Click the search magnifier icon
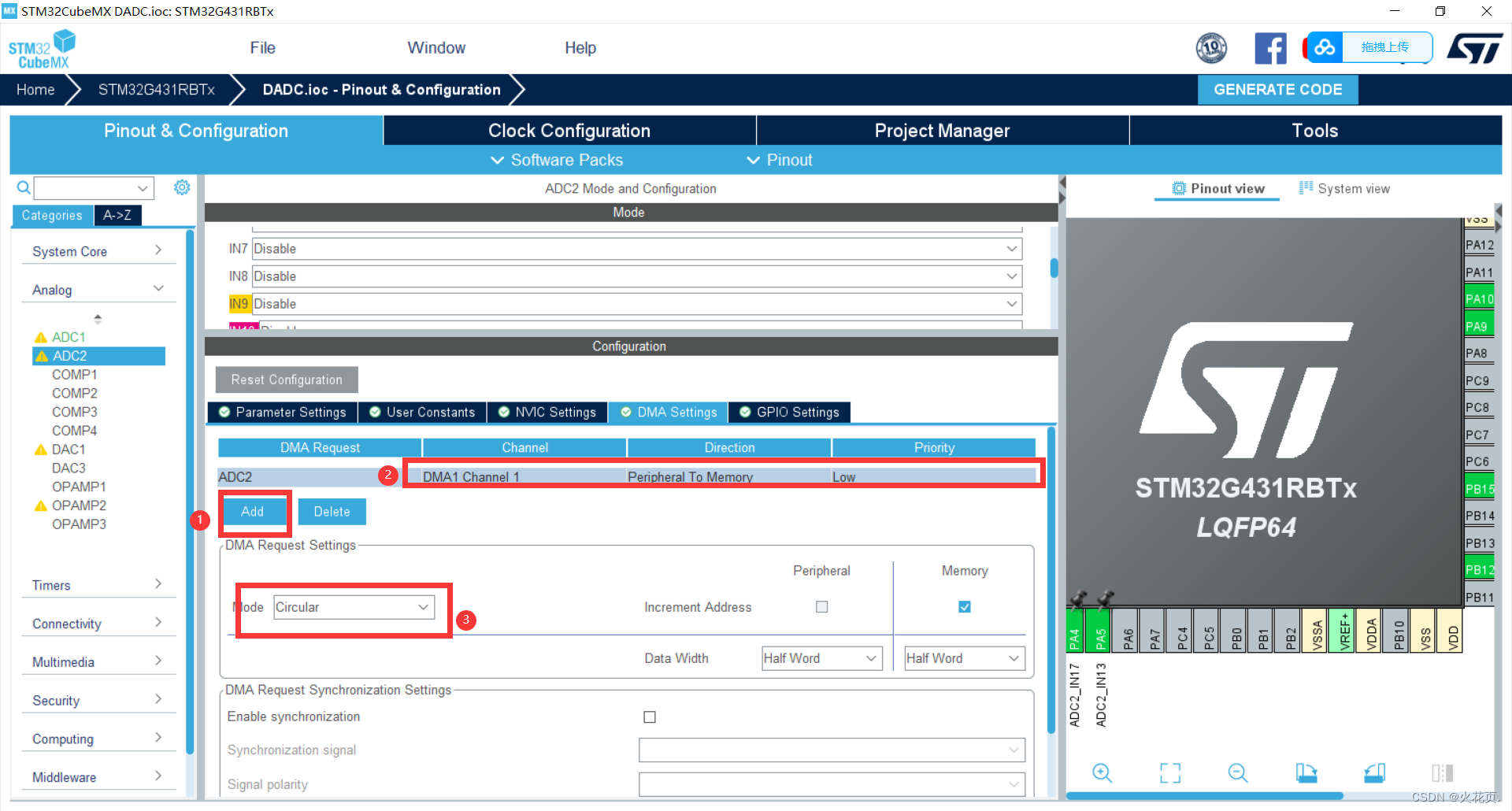The width and height of the screenshot is (1512, 811). pyautogui.click(x=24, y=187)
